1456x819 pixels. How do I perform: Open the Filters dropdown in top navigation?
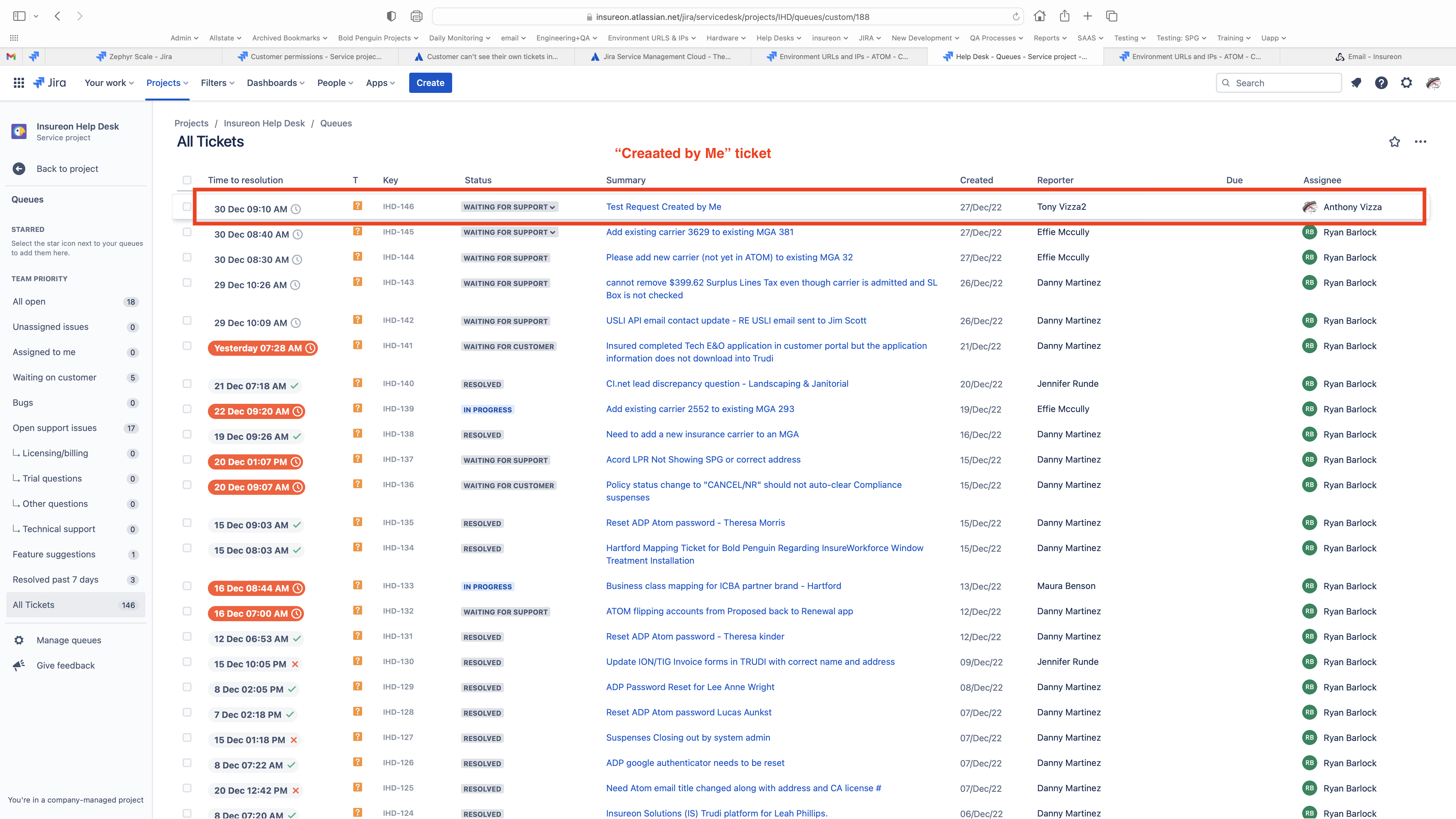tap(217, 83)
